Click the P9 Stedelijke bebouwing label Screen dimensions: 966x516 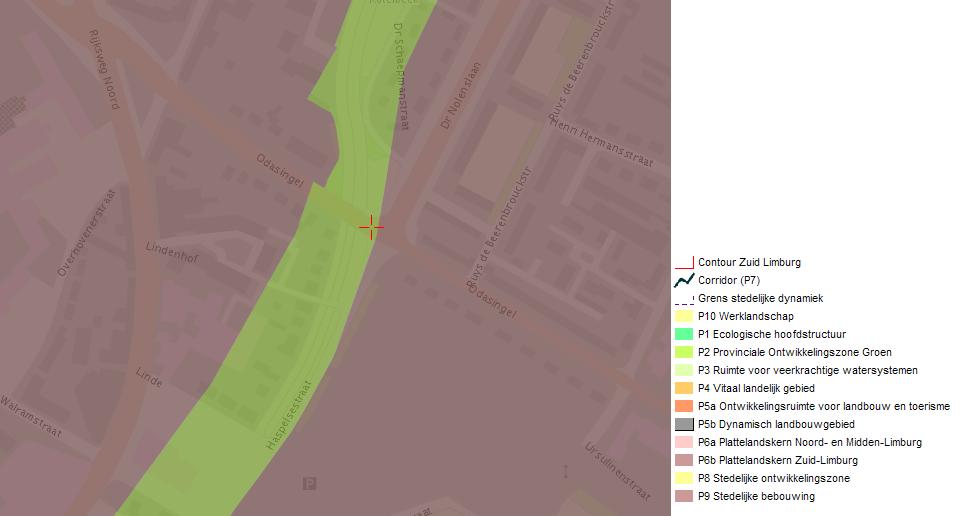[757, 496]
